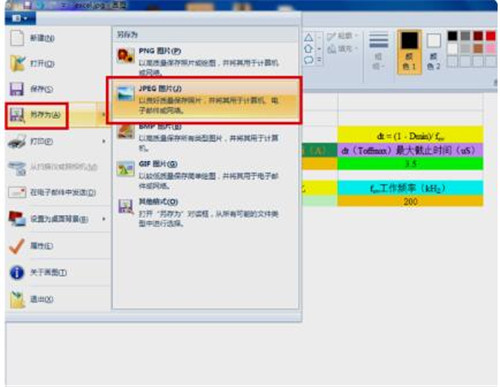500x387 pixels.
Task: Select the triangle shape in ribbon
Action: 309,37
